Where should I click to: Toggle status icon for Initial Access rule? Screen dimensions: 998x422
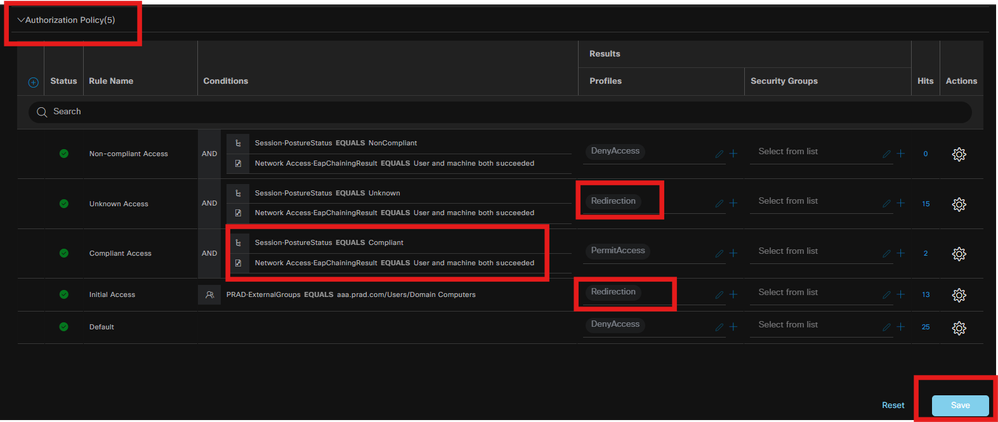(64, 295)
